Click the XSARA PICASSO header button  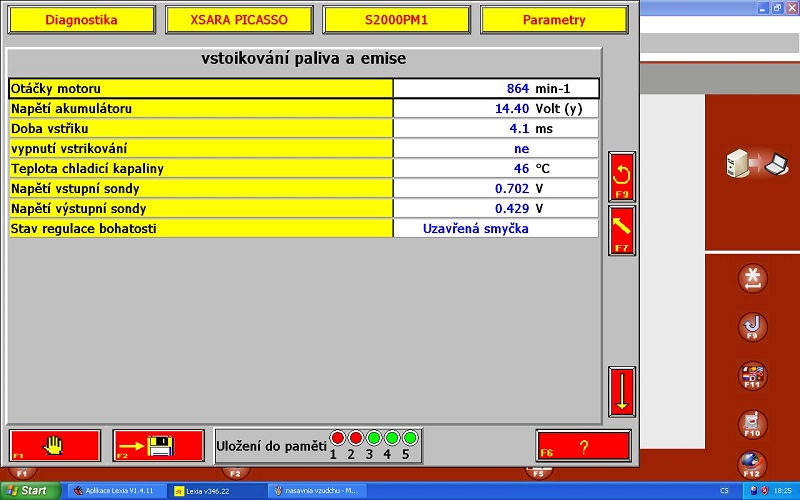point(238,20)
